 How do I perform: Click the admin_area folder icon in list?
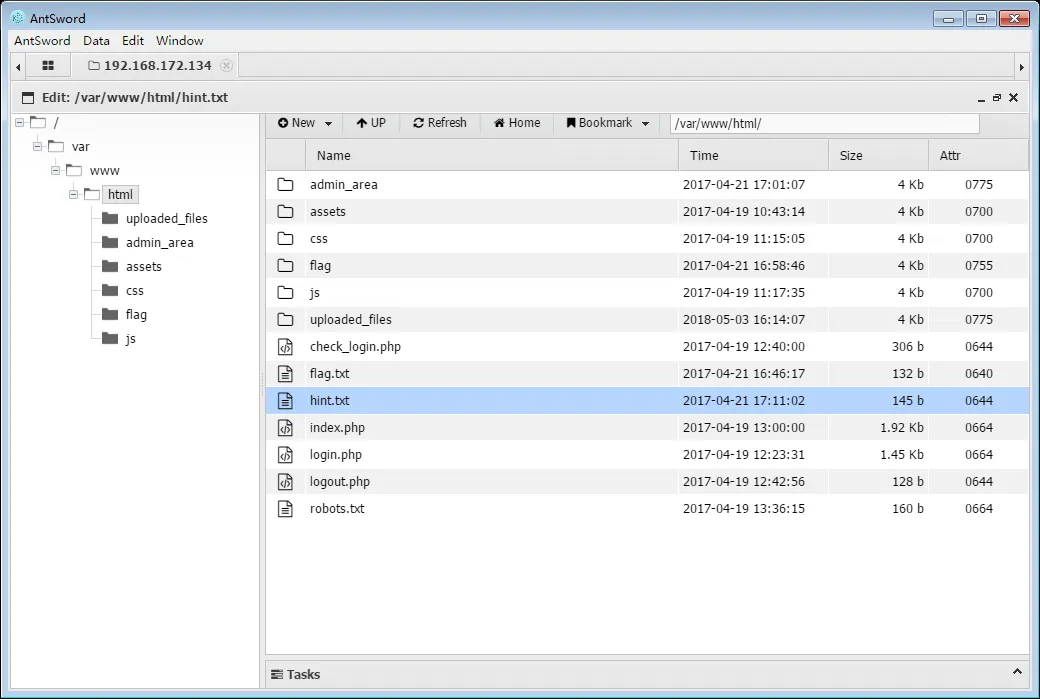[285, 185]
